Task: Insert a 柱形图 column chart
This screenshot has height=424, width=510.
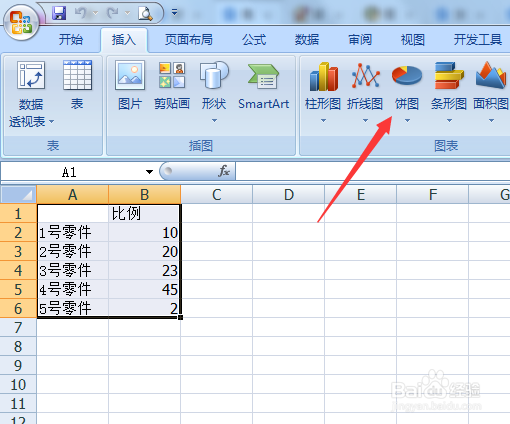Action: click(x=323, y=86)
